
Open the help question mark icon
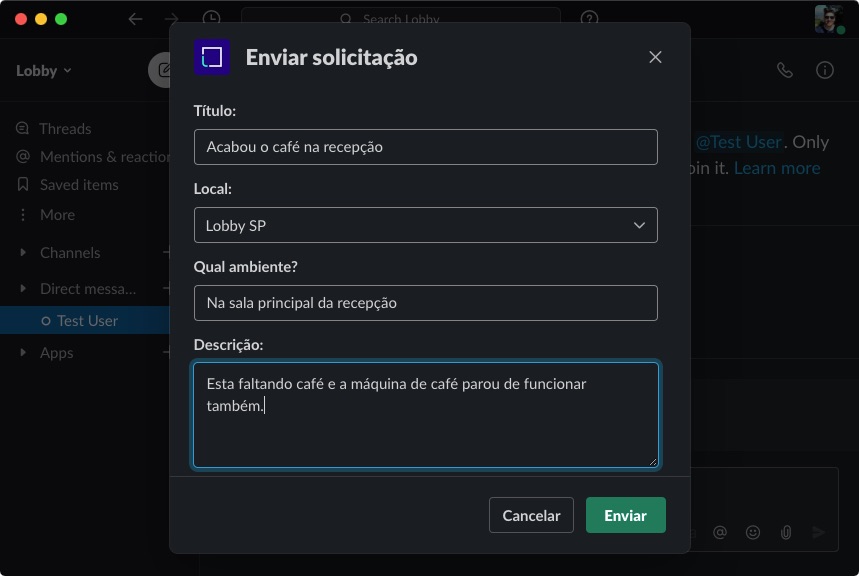(589, 19)
